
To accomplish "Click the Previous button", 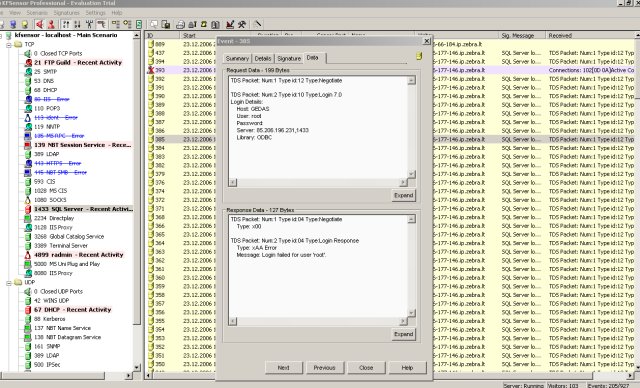I will click(325, 368).
